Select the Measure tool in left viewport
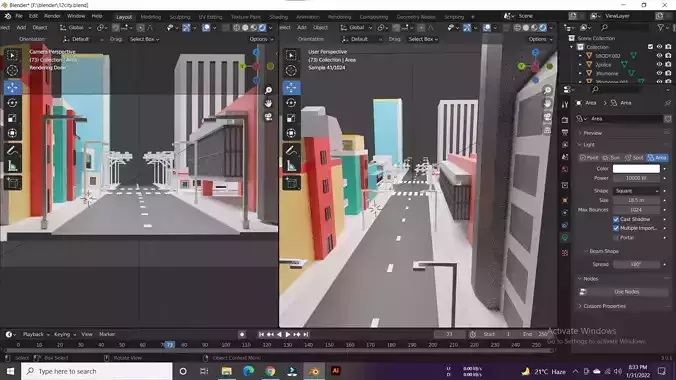This screenshot has height=380, width=676. tap(12, 166)
